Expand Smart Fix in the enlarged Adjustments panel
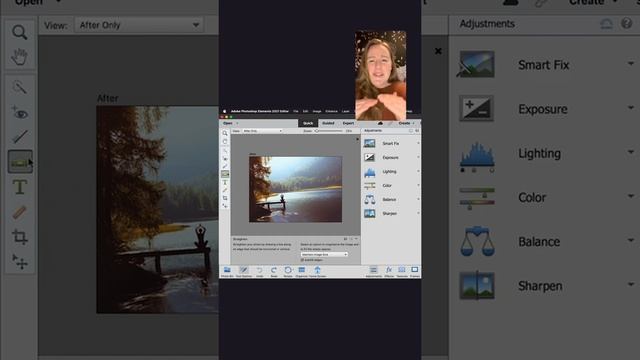 coord(631,64)
